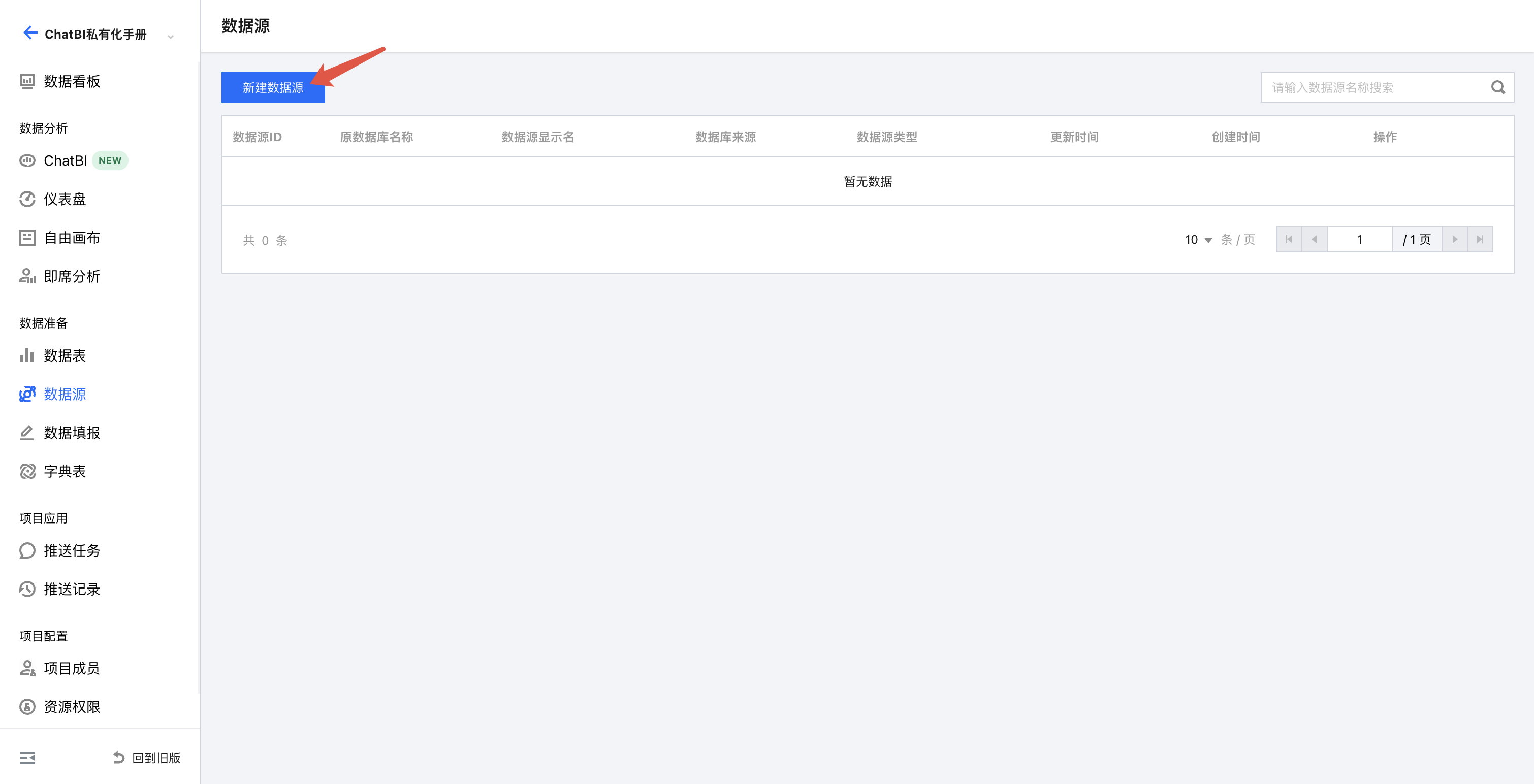1534x784 pixels.
Task: Navigate to 项目成员 settings
Action: point(72,669)
